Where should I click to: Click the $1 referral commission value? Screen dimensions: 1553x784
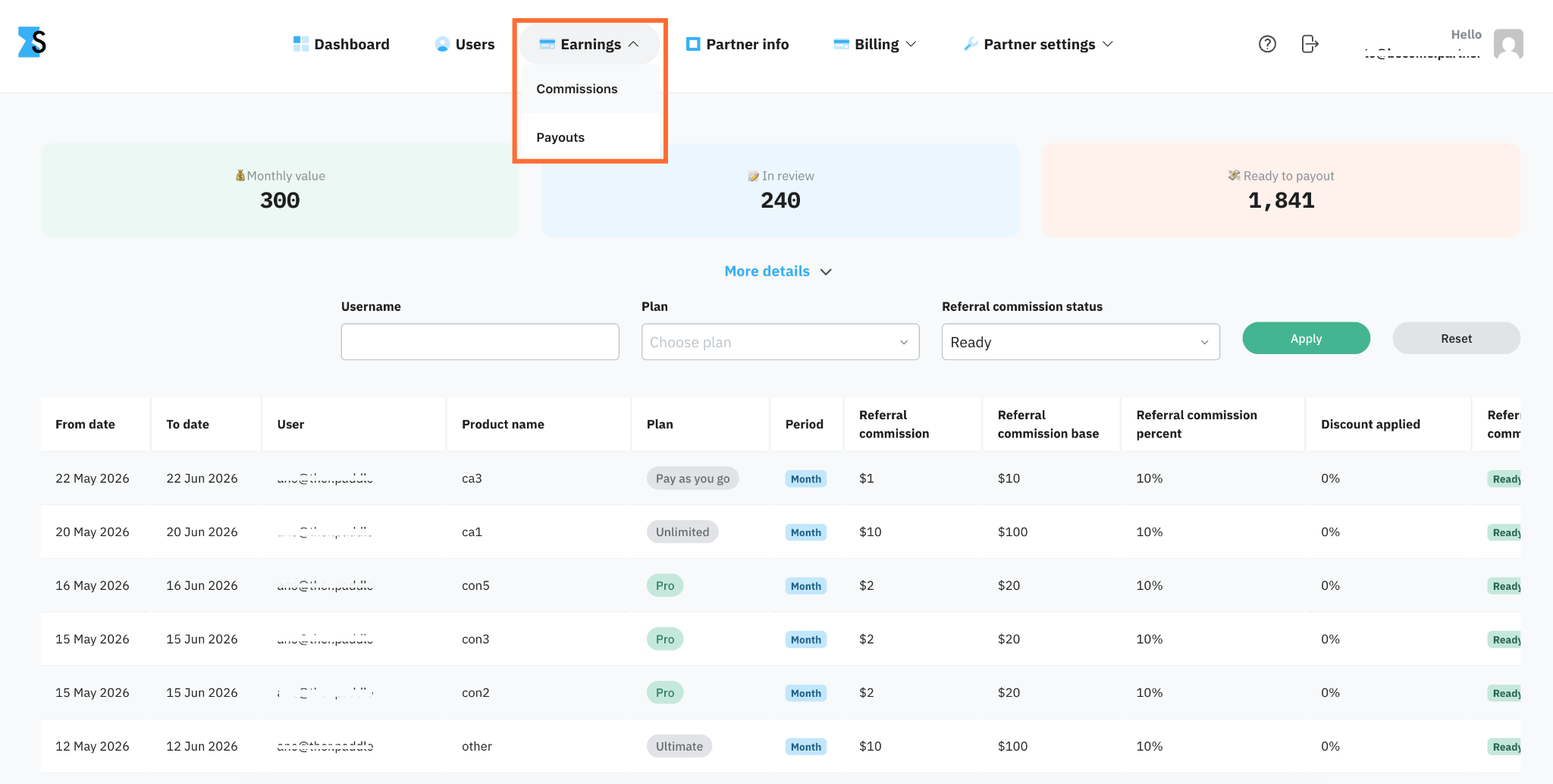click(x=867, y=478)
